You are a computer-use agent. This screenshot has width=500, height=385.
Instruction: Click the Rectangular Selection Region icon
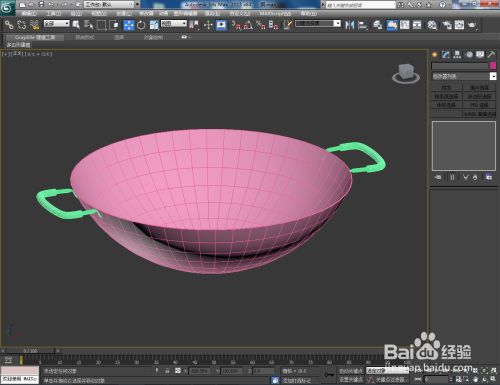pos(101,25)
